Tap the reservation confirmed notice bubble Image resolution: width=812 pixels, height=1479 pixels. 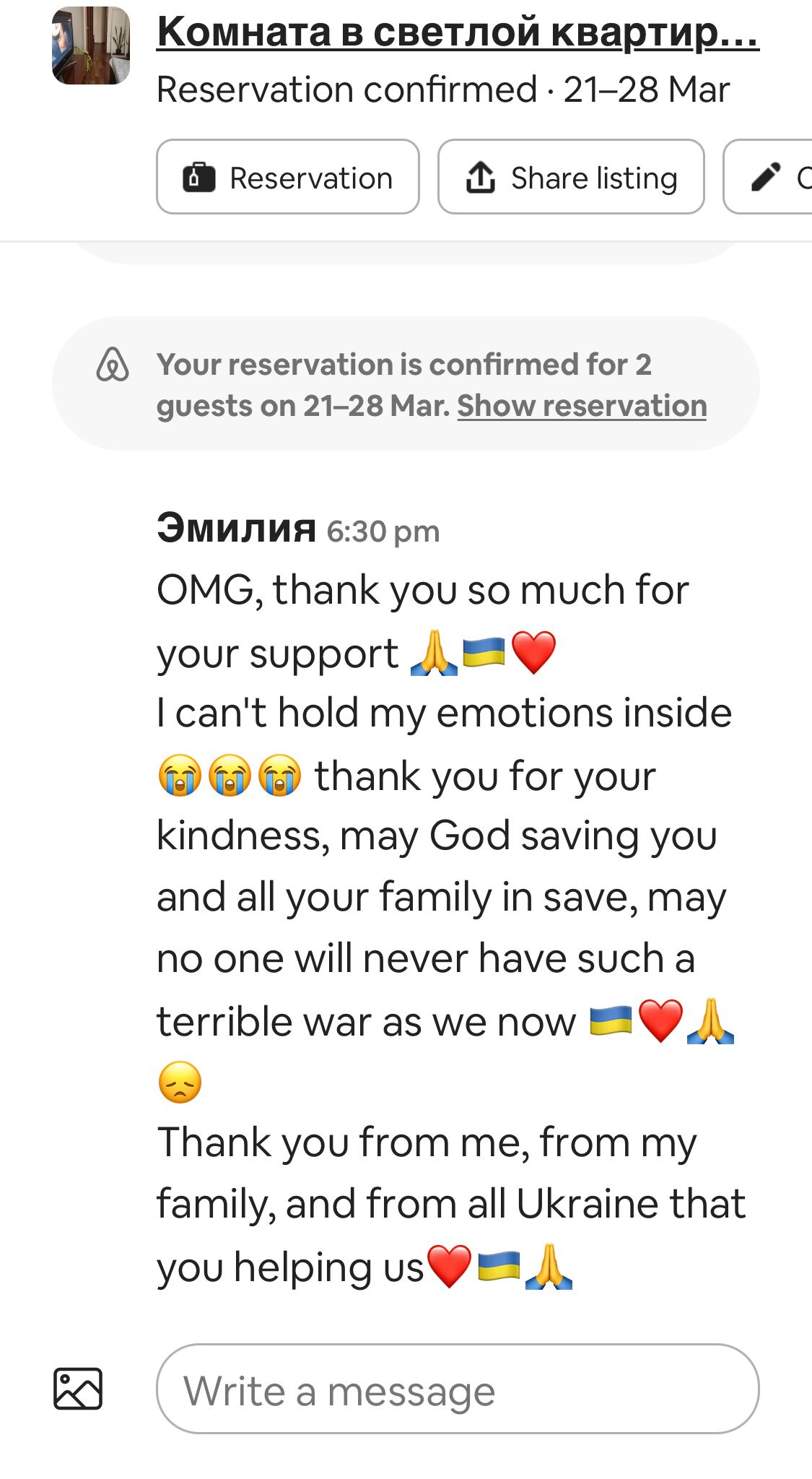(406, 384)
